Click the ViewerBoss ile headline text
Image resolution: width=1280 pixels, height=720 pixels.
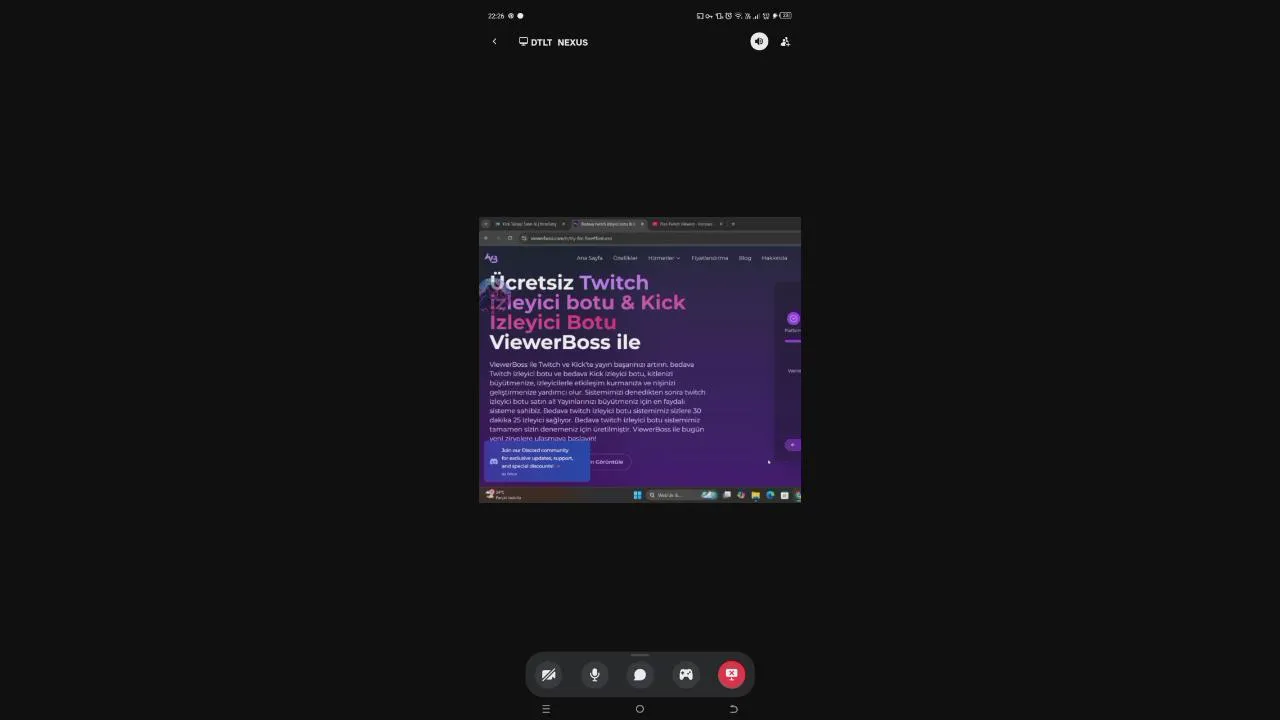(564, 342)
